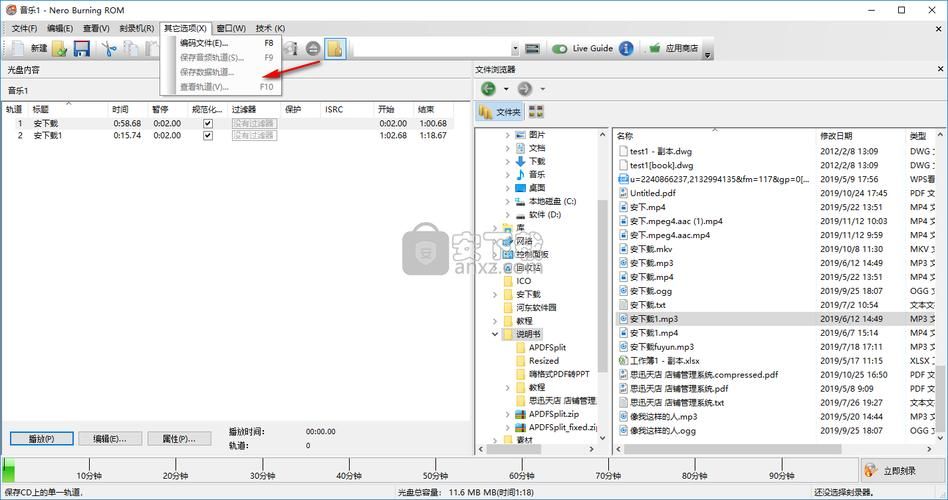Viewport: 948px width, 500px height.
Task: Expand the 安下载 folder in the tree
Action: (x=495, y=294)
